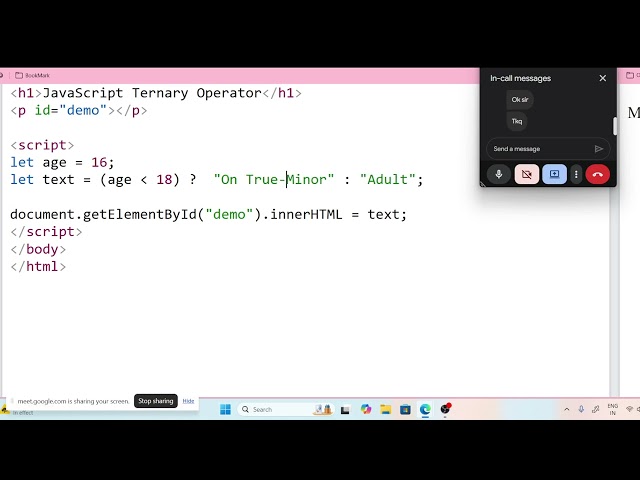Click the taskbar app icon with the red dot
The image size is (640, 480).
(445, 409)
